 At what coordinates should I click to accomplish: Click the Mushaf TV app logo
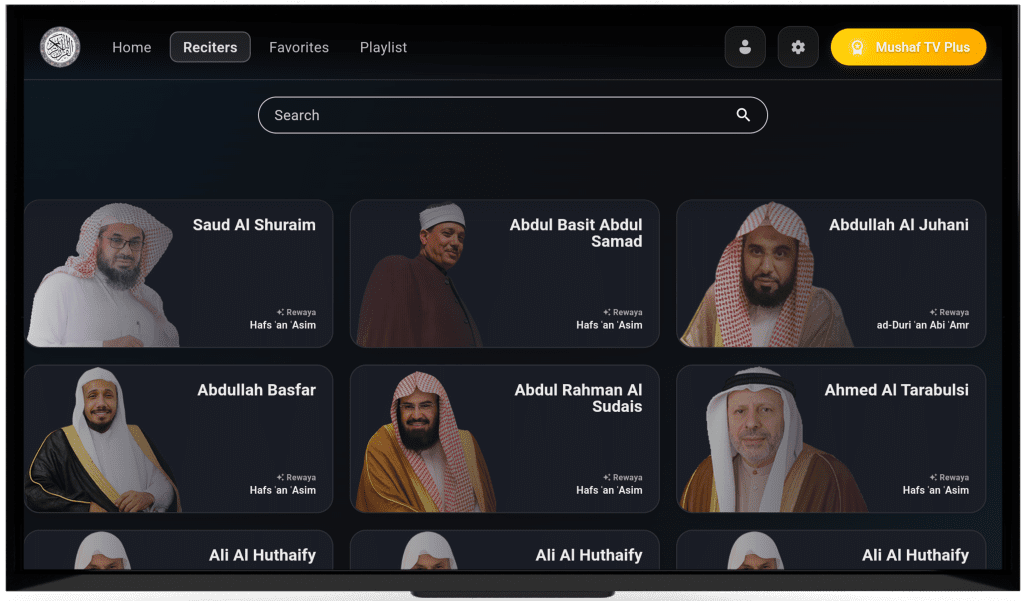[x=60, y=47]
